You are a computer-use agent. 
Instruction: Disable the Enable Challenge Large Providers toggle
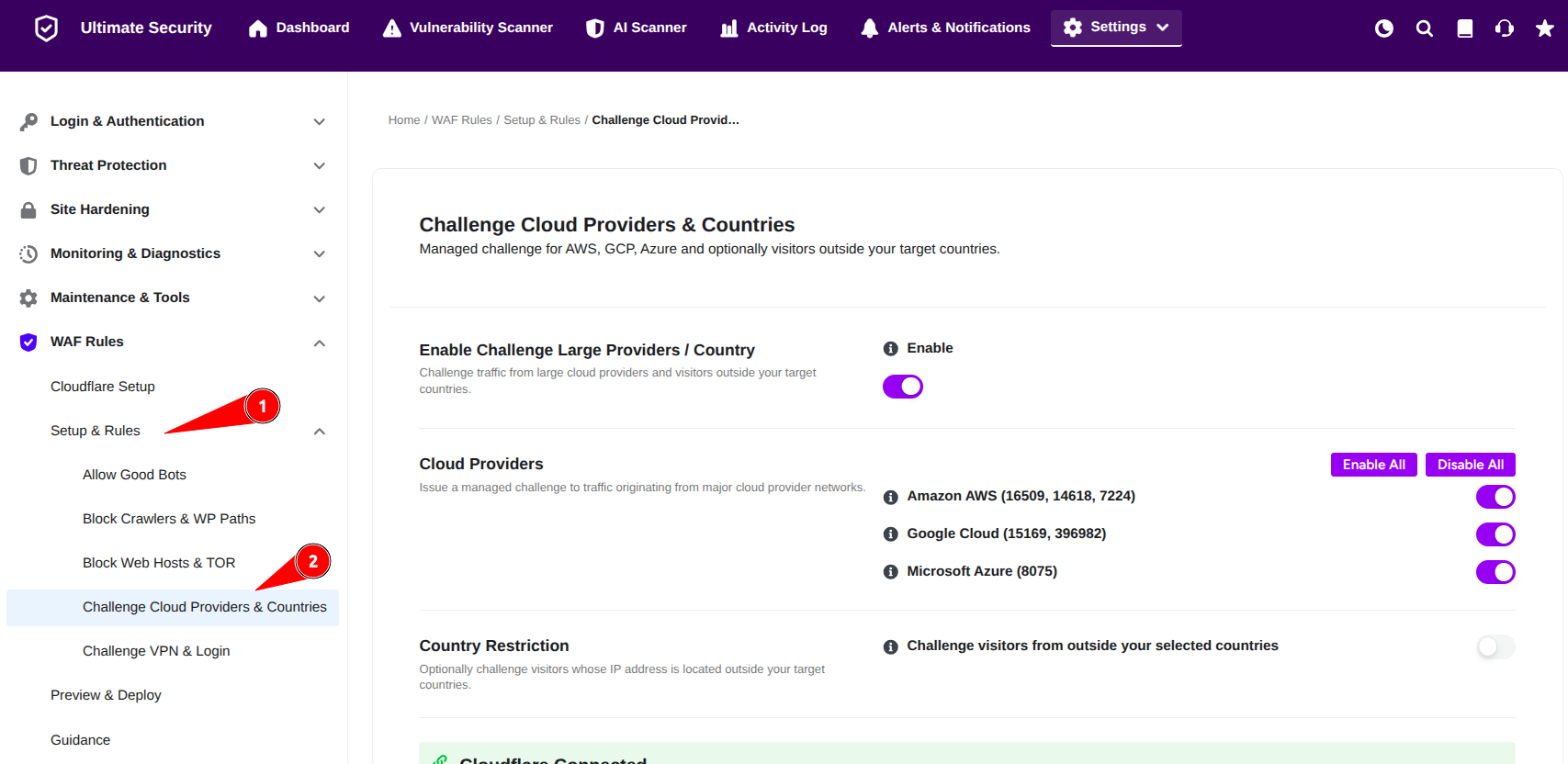point(903,387)
